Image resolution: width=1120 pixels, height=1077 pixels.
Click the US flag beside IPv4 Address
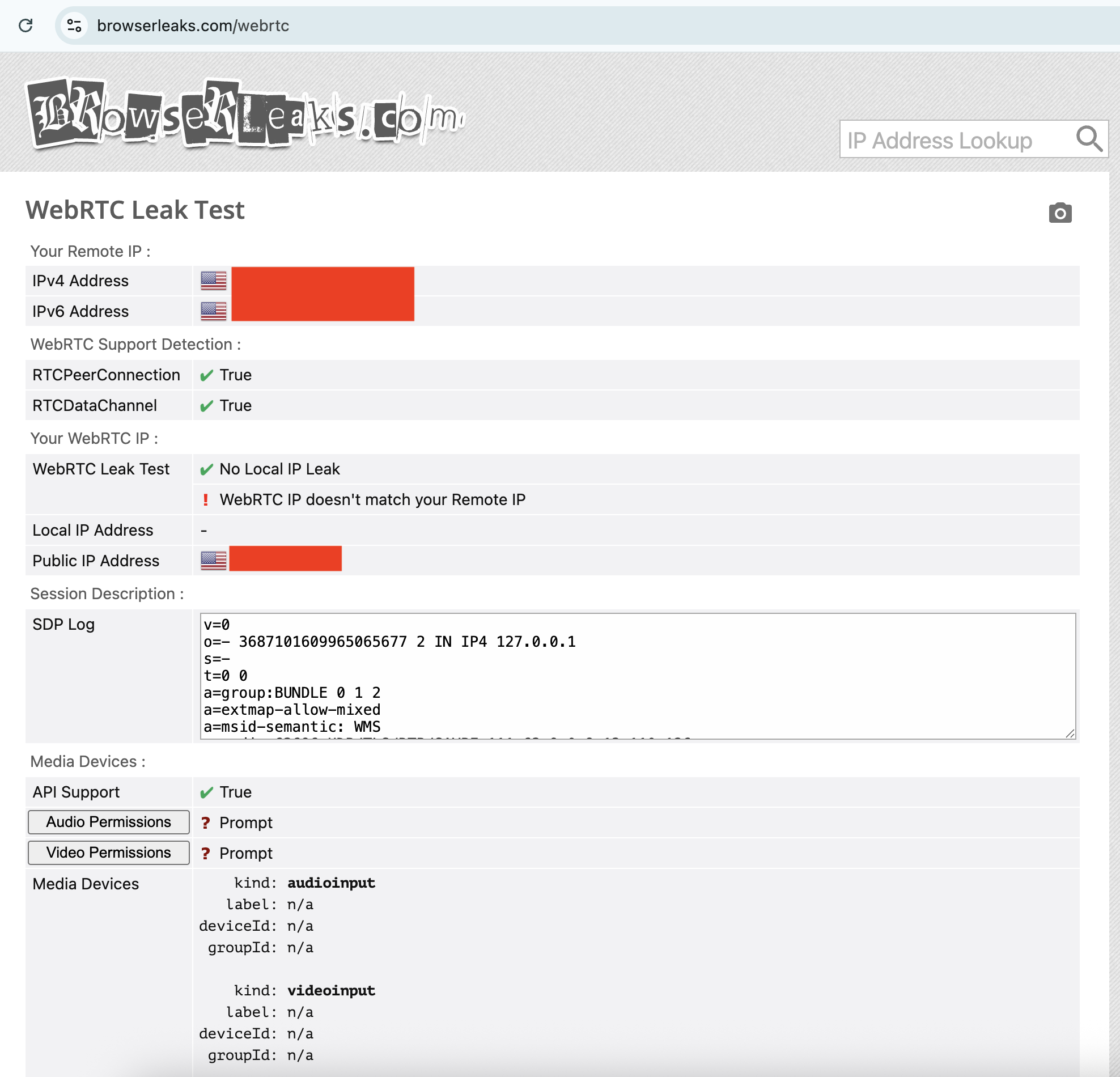[x=213, y=281]
